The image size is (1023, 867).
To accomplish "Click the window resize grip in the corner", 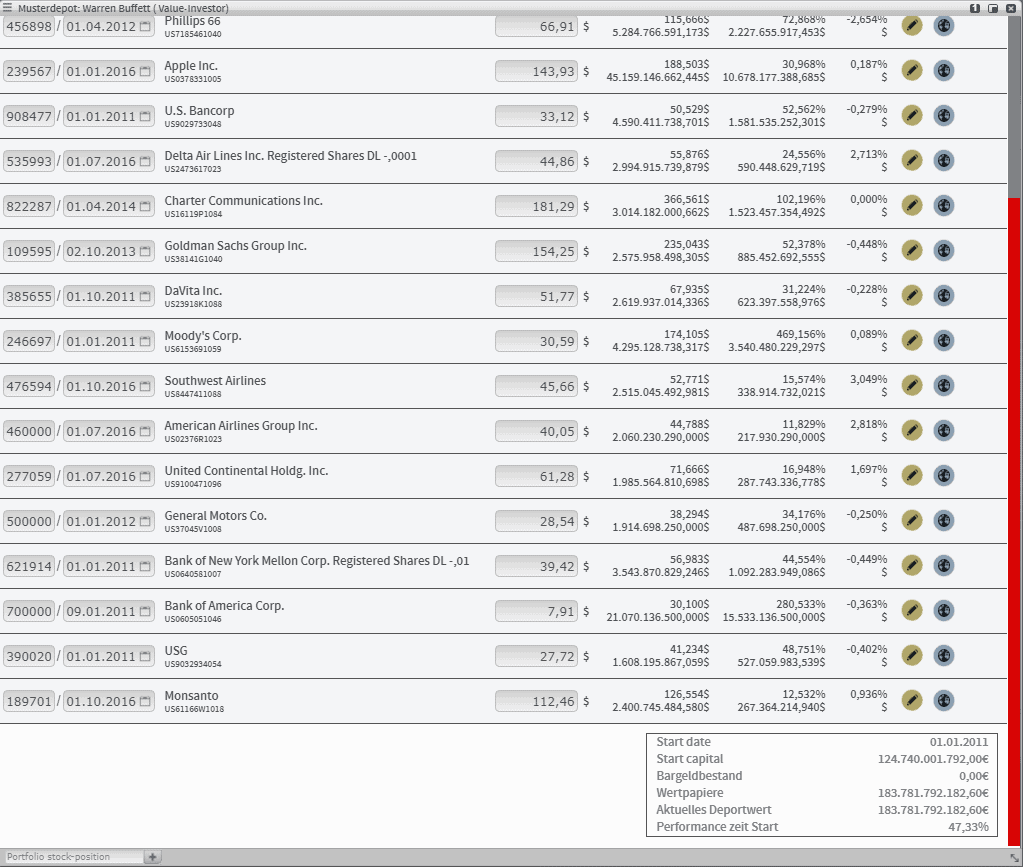I will coord(1015,859).
